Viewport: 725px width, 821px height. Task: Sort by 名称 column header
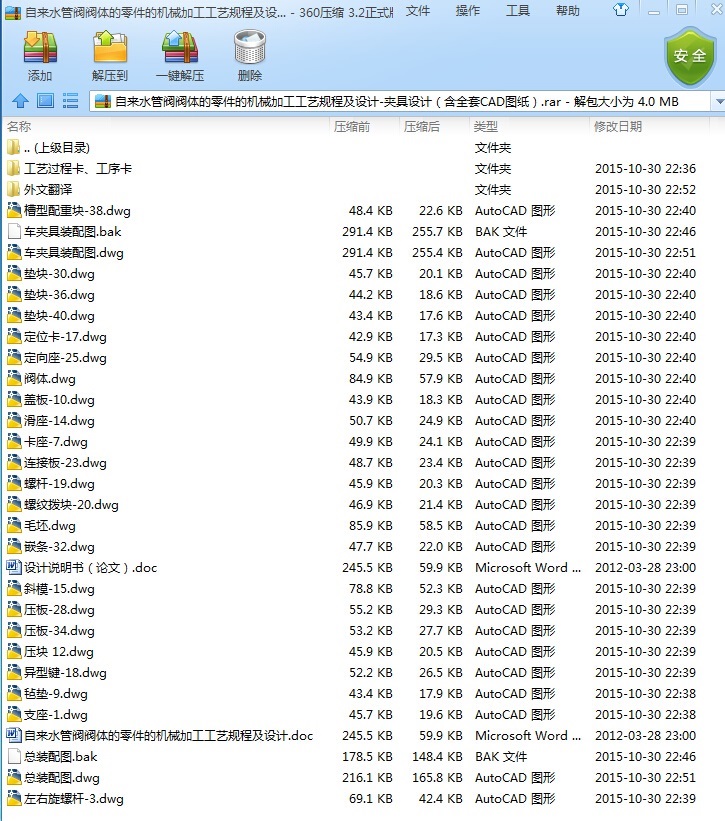[x=19, y=126]
